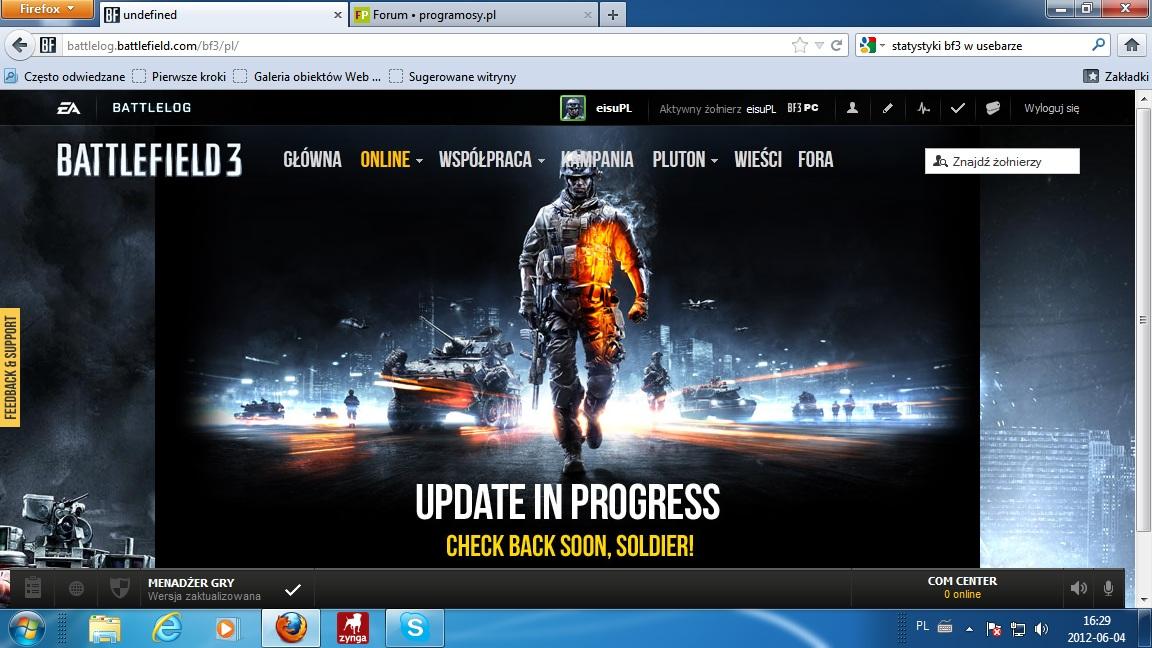
Task: Click the Battlefield 3 logo
Action: point(149,159)
